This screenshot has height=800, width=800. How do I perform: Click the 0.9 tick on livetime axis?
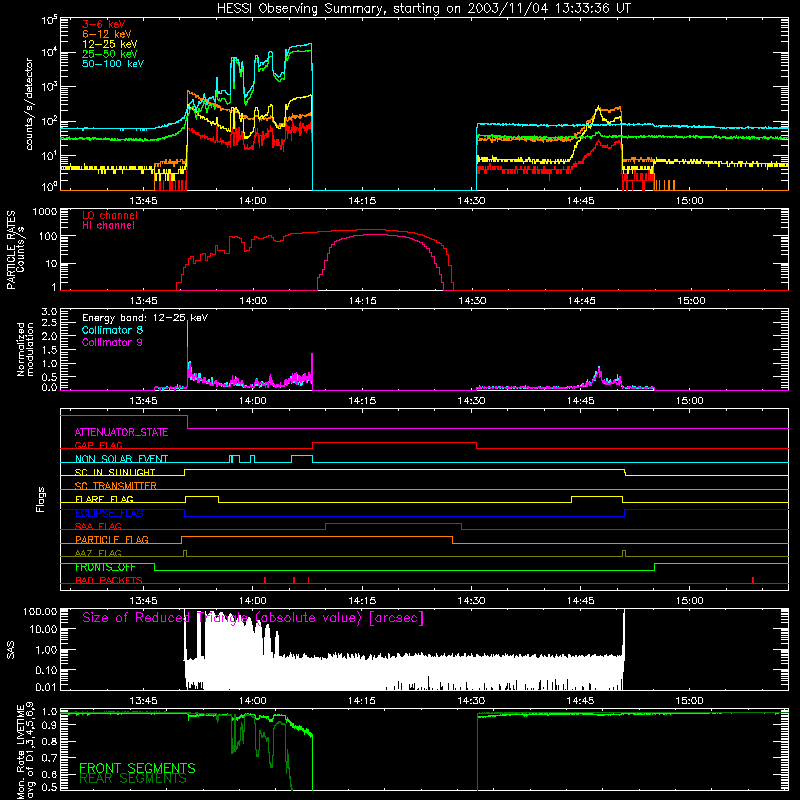[x=49, y=726]
